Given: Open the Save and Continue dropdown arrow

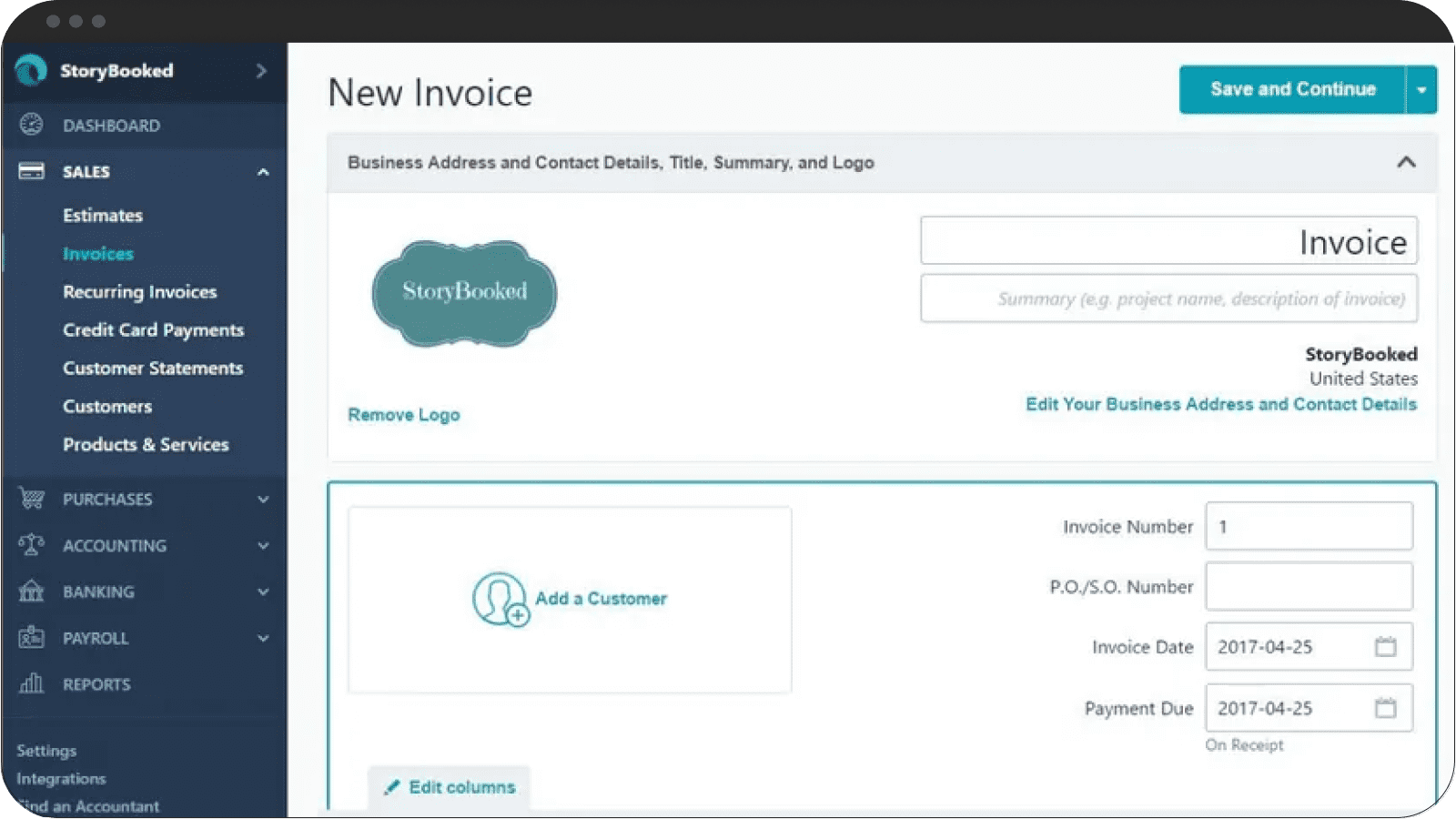Looking at the screenshot, I should (x=1421, y=89).
